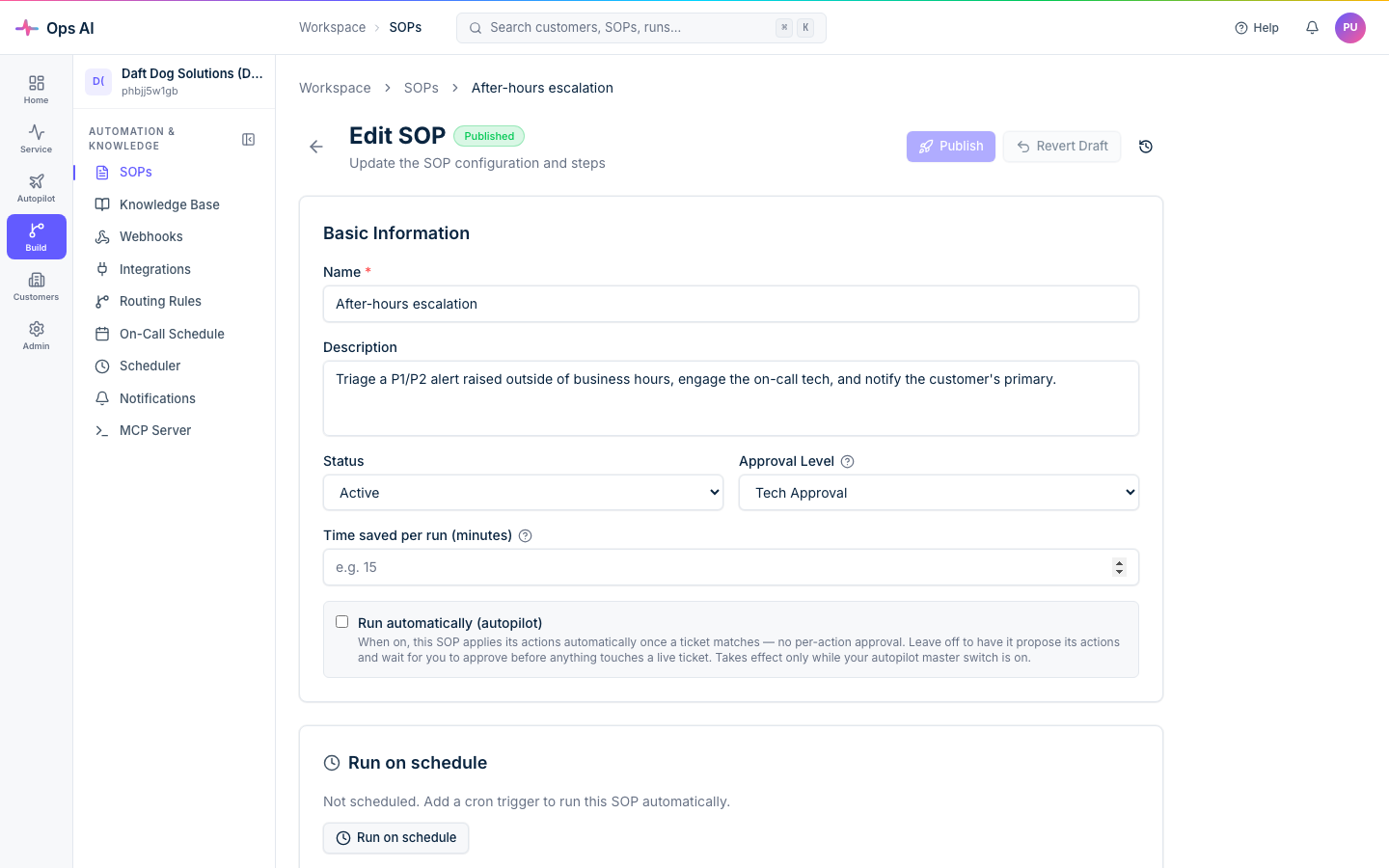Enable Run automatically (autopilot) checkbox

[x=341, y=622]
